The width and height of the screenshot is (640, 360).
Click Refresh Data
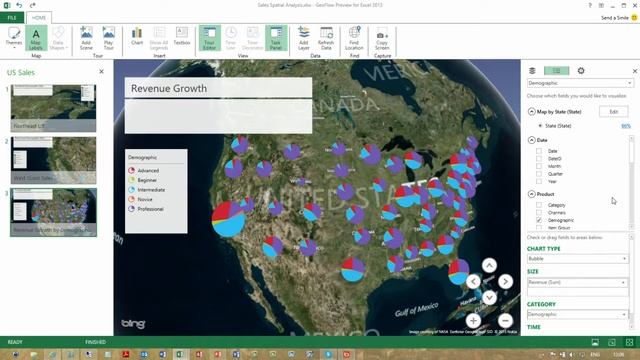[326, 38]
